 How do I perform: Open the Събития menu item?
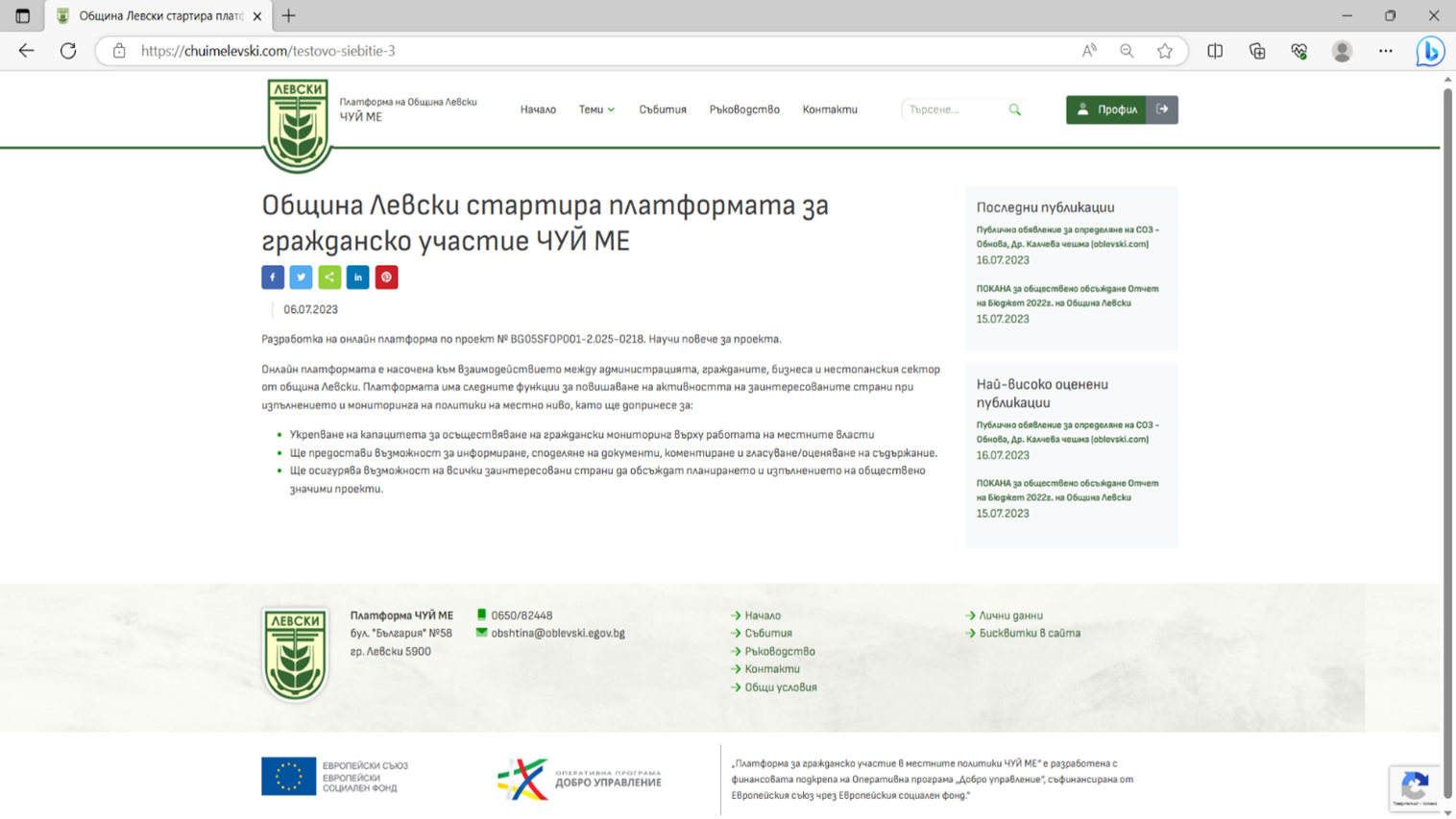tap(663, 109)
